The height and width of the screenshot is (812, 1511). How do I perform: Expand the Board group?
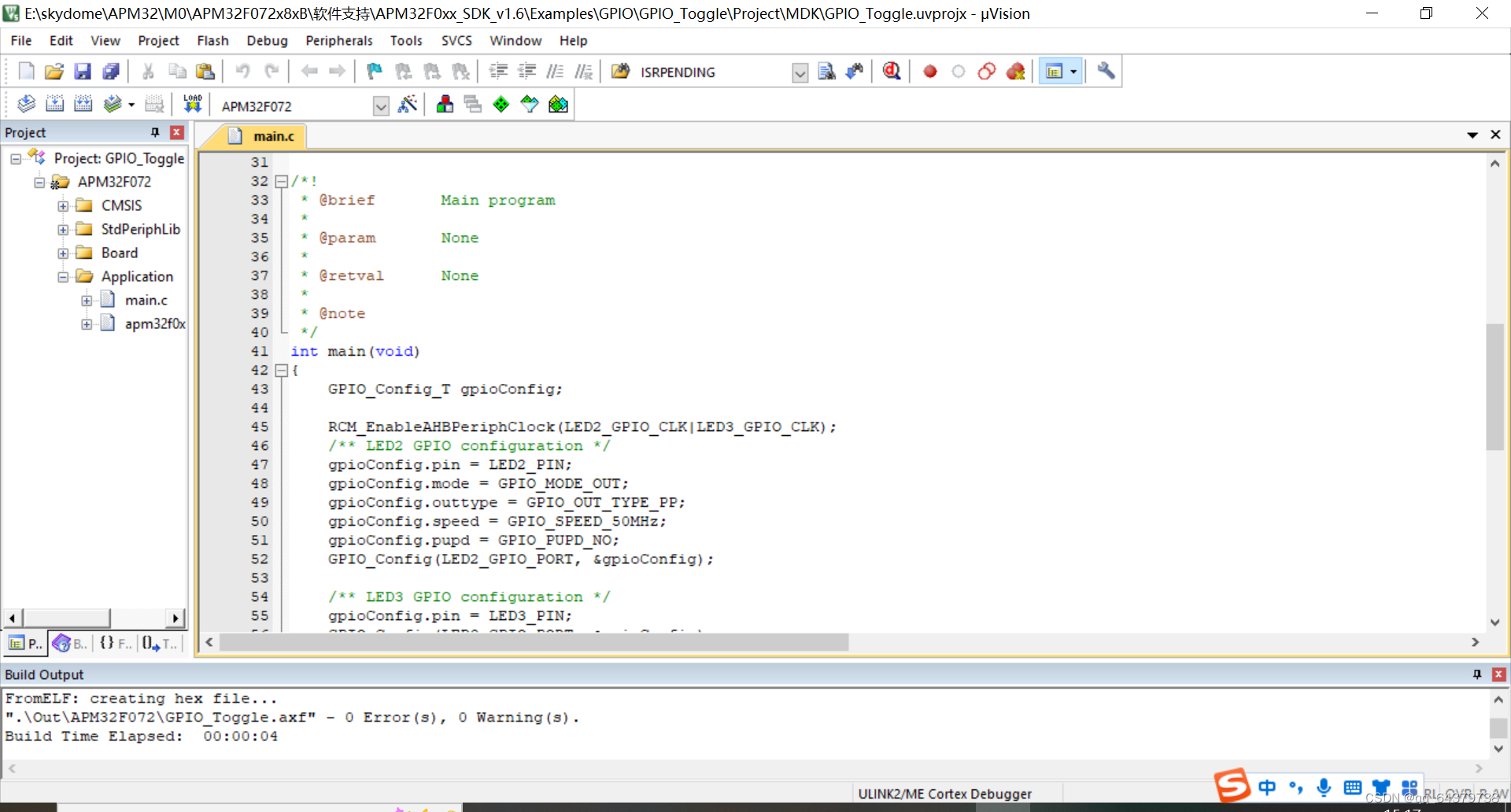pos(63,253)
